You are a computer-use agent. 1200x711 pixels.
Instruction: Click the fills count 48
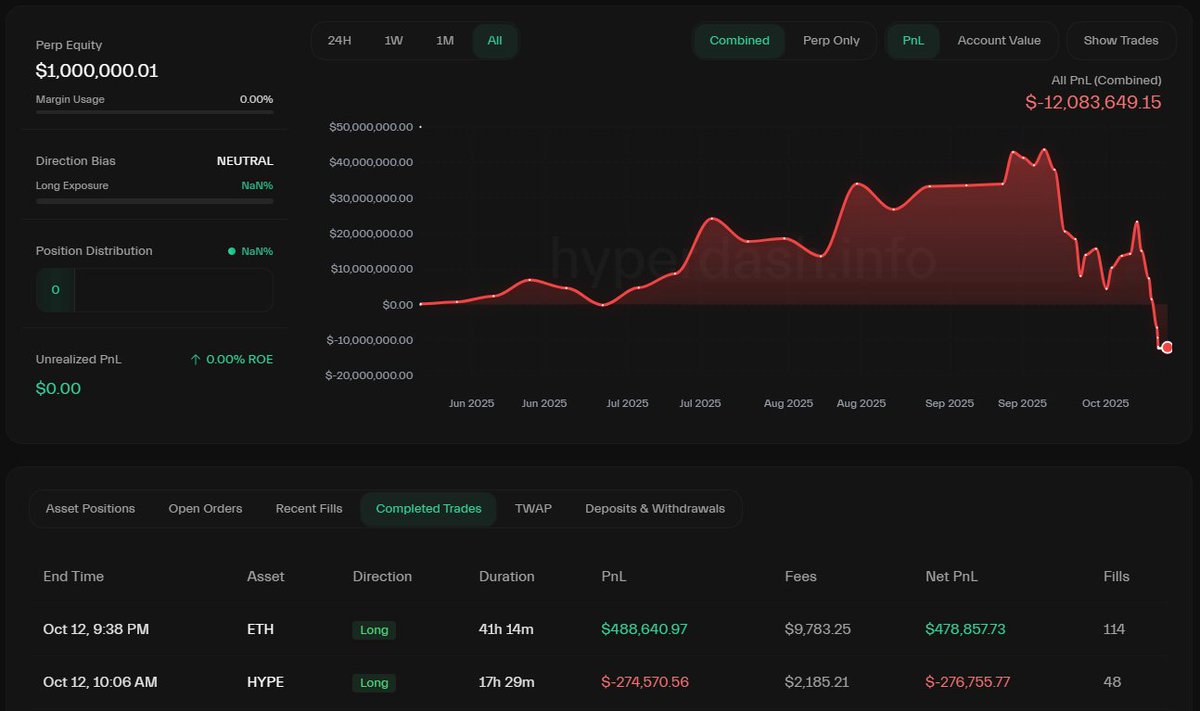1112,682
